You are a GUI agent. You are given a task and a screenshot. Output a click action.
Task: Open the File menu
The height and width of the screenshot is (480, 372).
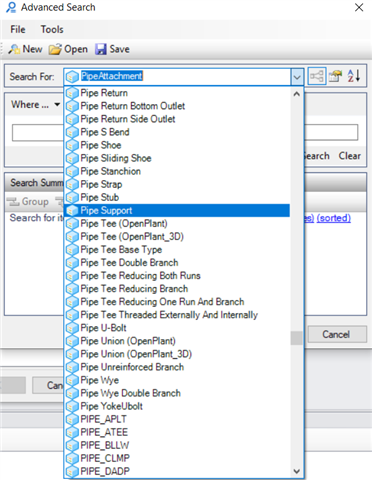[x=18, y=29]
